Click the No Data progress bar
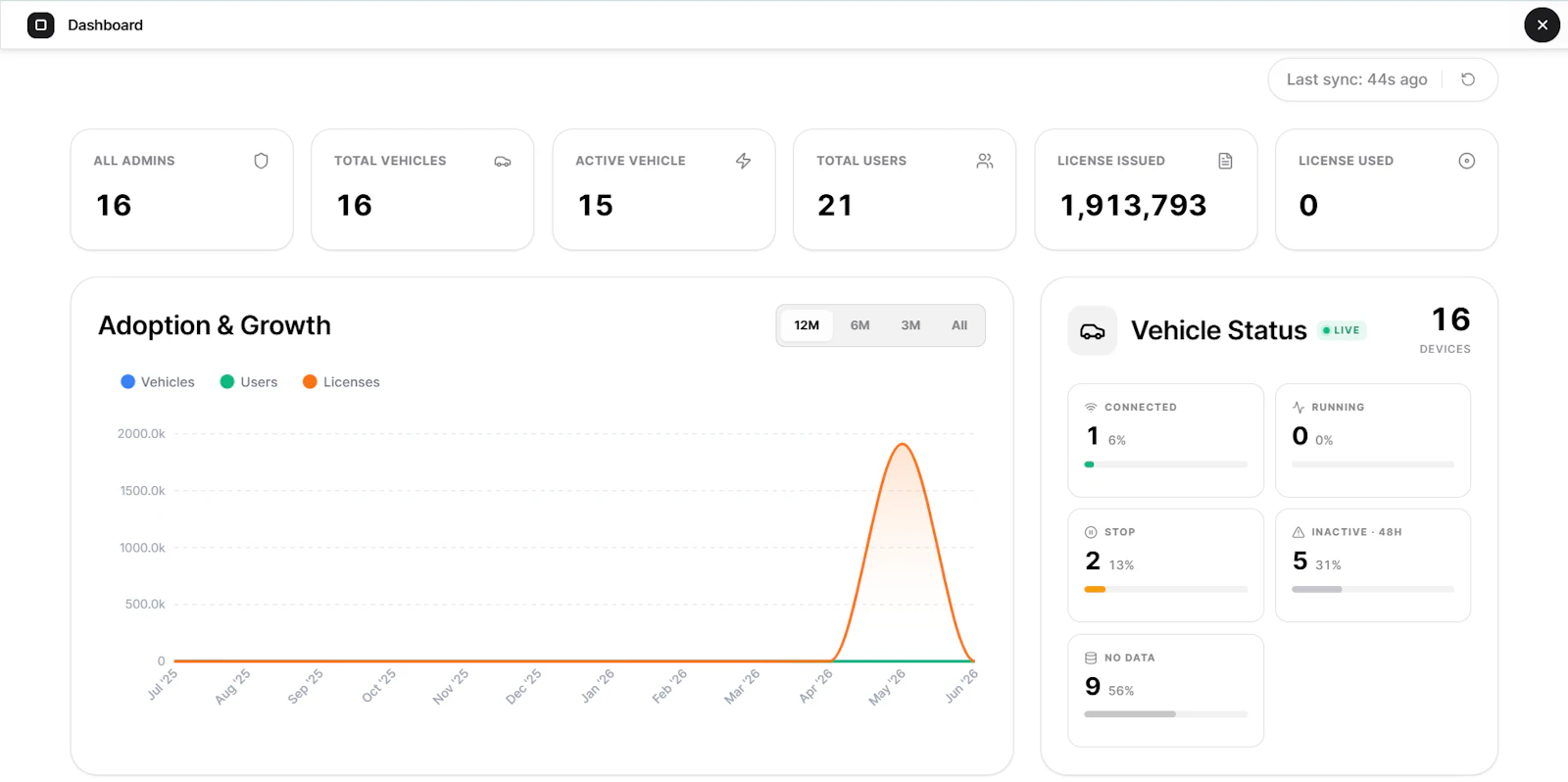The width and height of the screenshot is (1568, 782). pos(1165,714)
